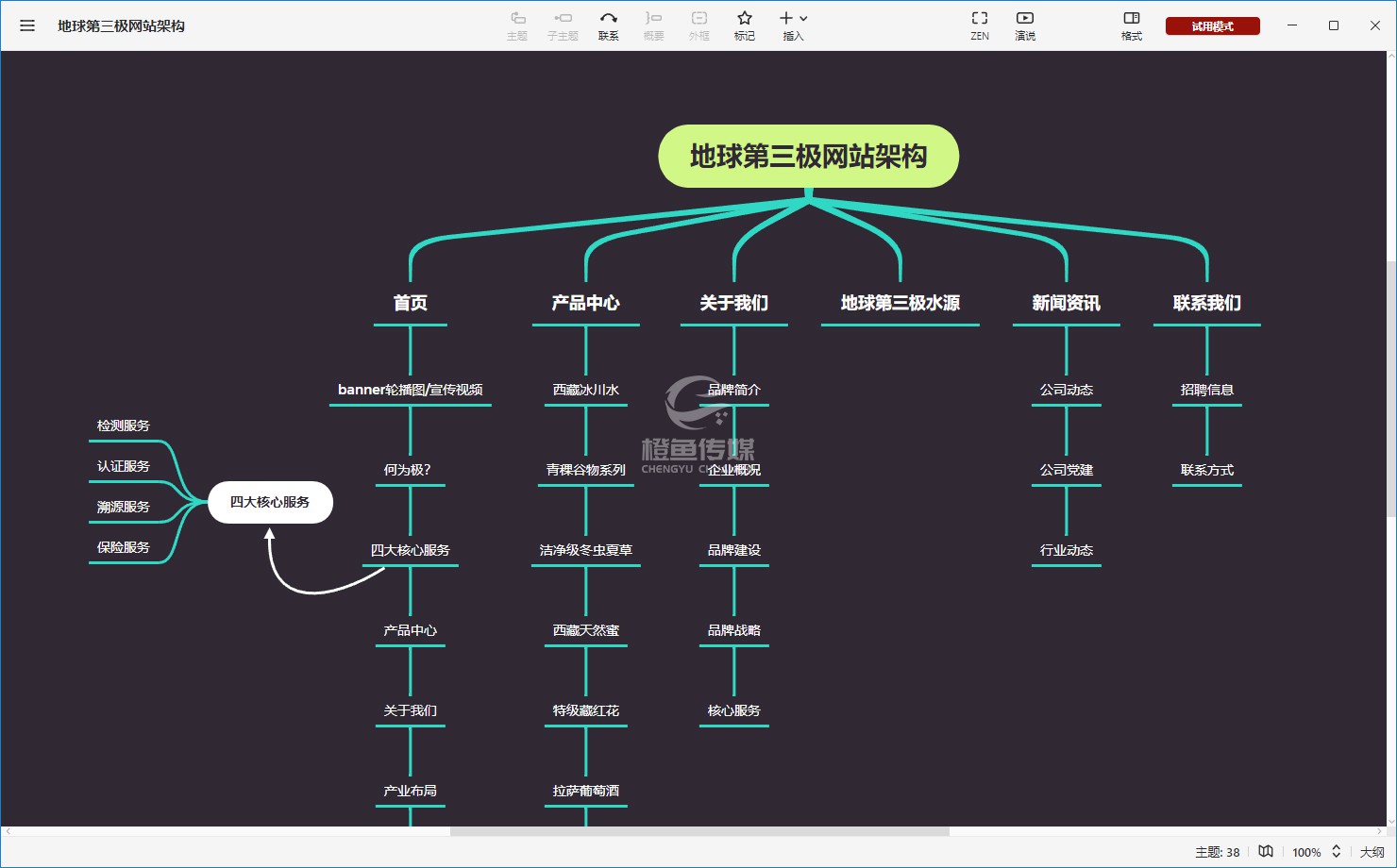Select the 地球第三极水源 main topic
Screen dimensions: 1397x868
900,303
